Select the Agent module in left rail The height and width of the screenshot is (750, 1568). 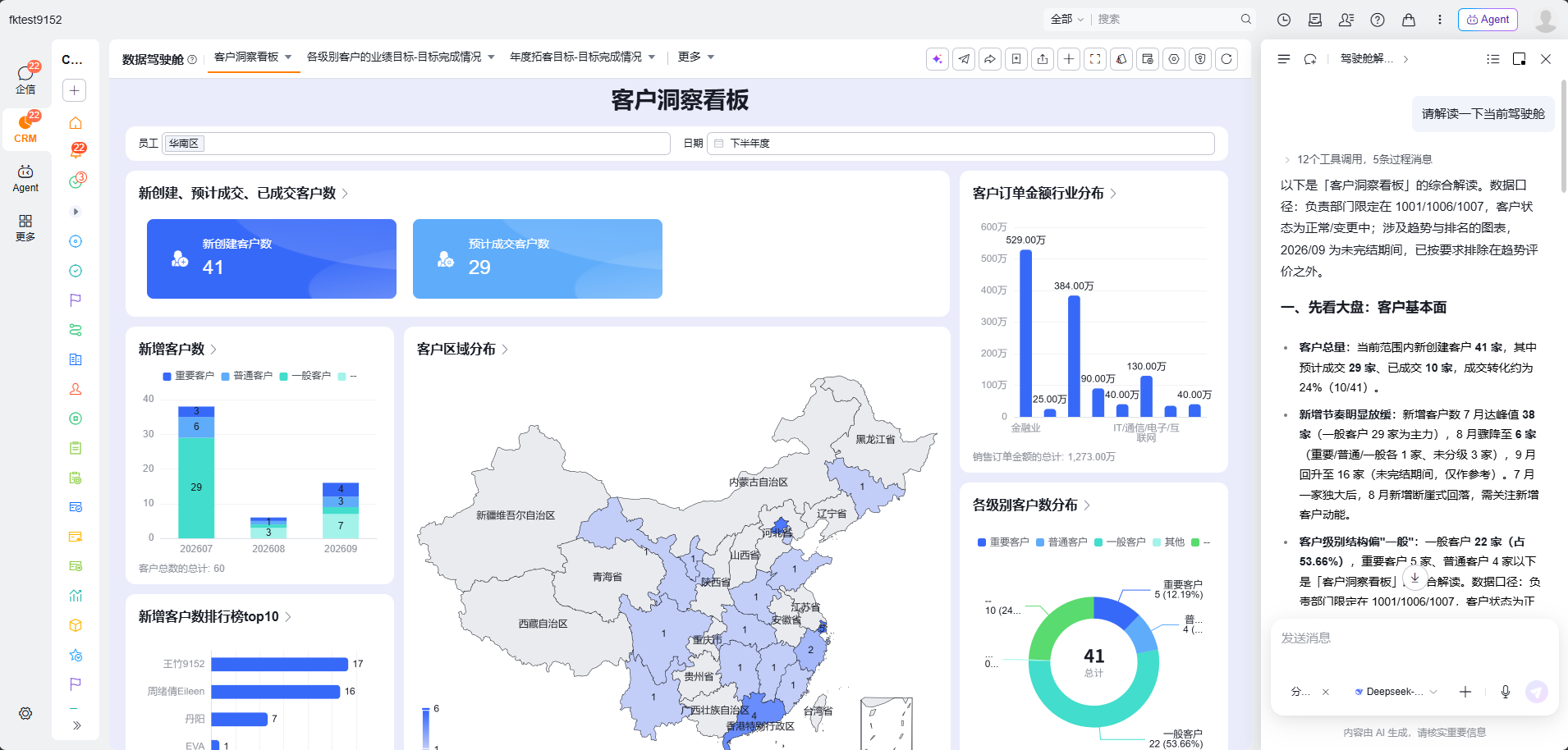click(25, 178)
